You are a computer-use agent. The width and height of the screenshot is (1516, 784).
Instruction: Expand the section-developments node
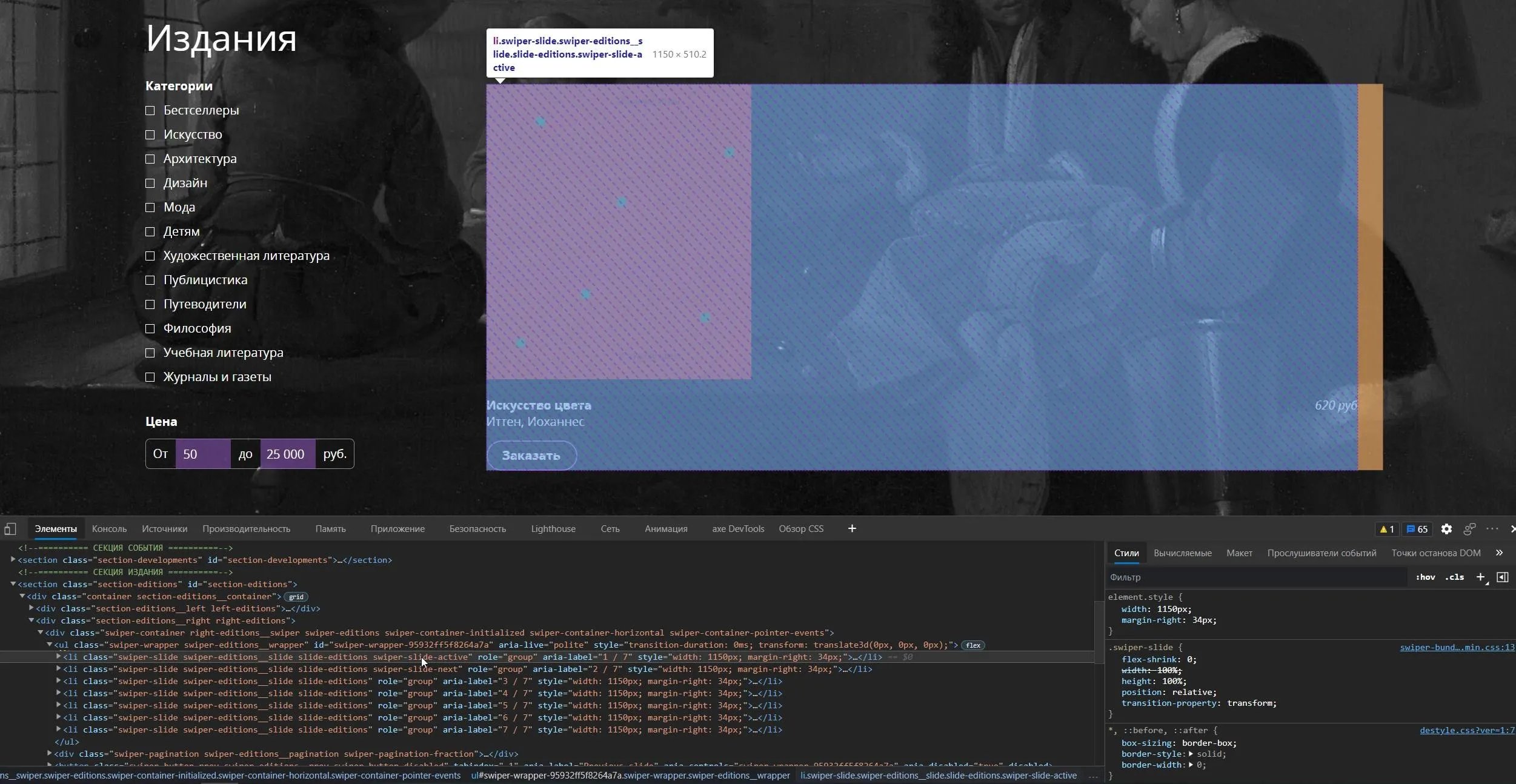[13, 560]
